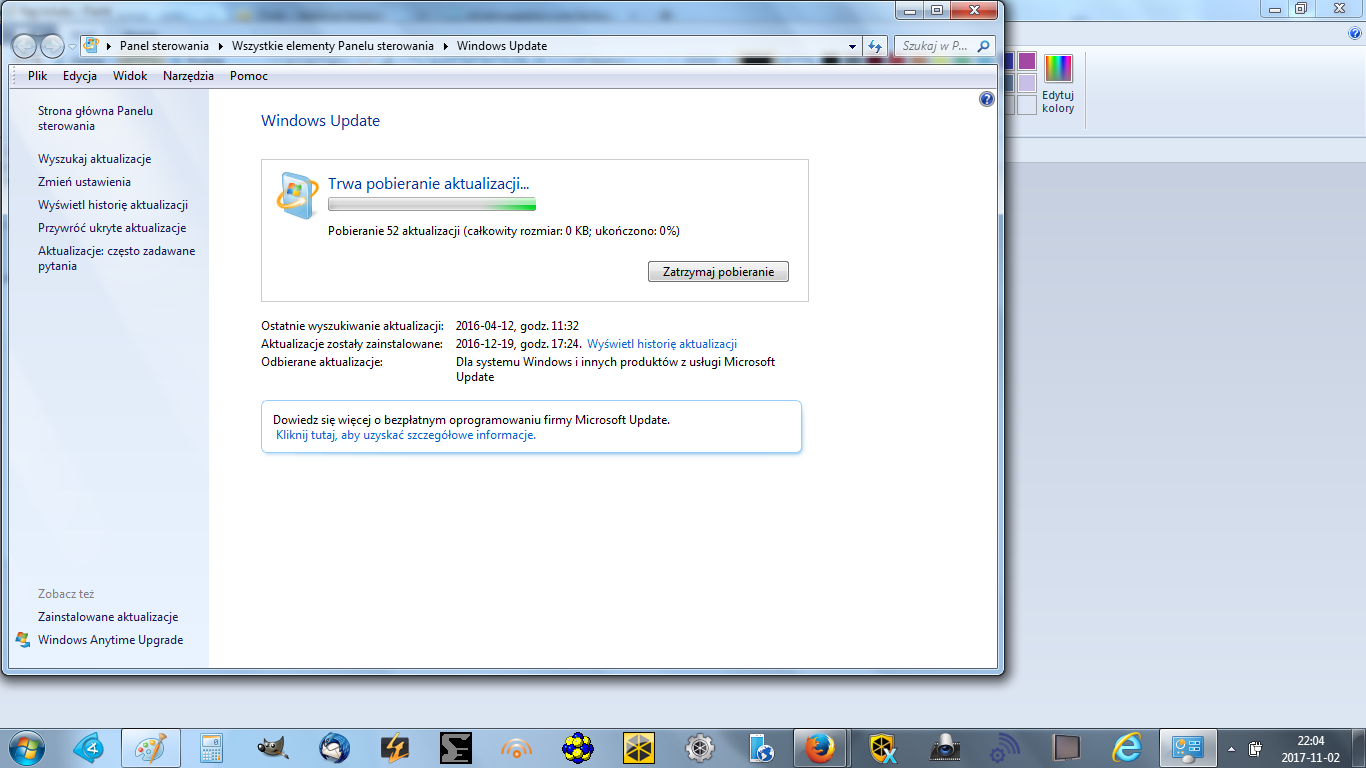Screen dimensions: 1366x768
Task: Expand the arrow after Wszystkie elementy breadcrumb
Action: (x=445, y=46)
